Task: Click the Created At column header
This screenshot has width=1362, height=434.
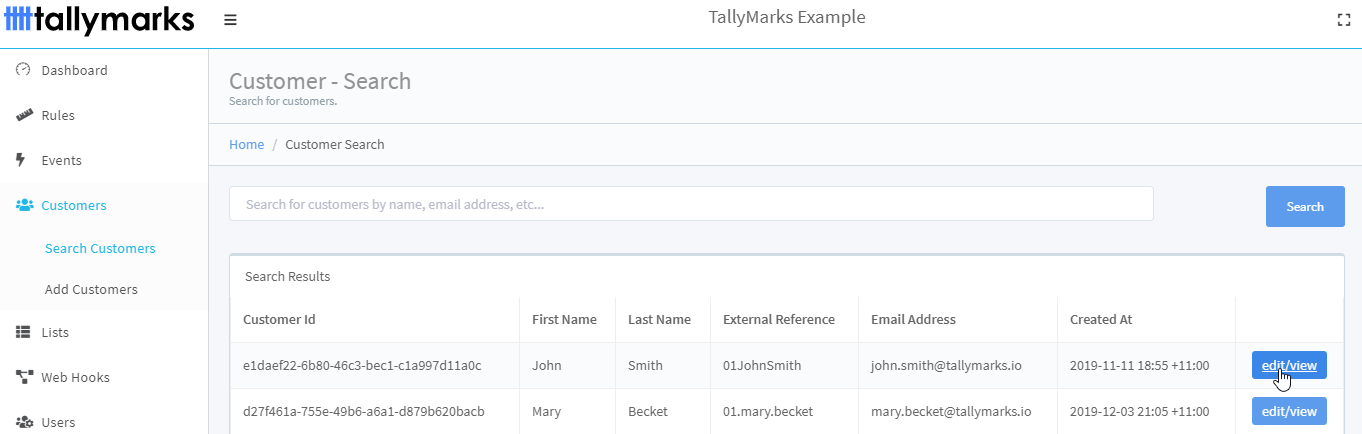Action: point(1101,319)
